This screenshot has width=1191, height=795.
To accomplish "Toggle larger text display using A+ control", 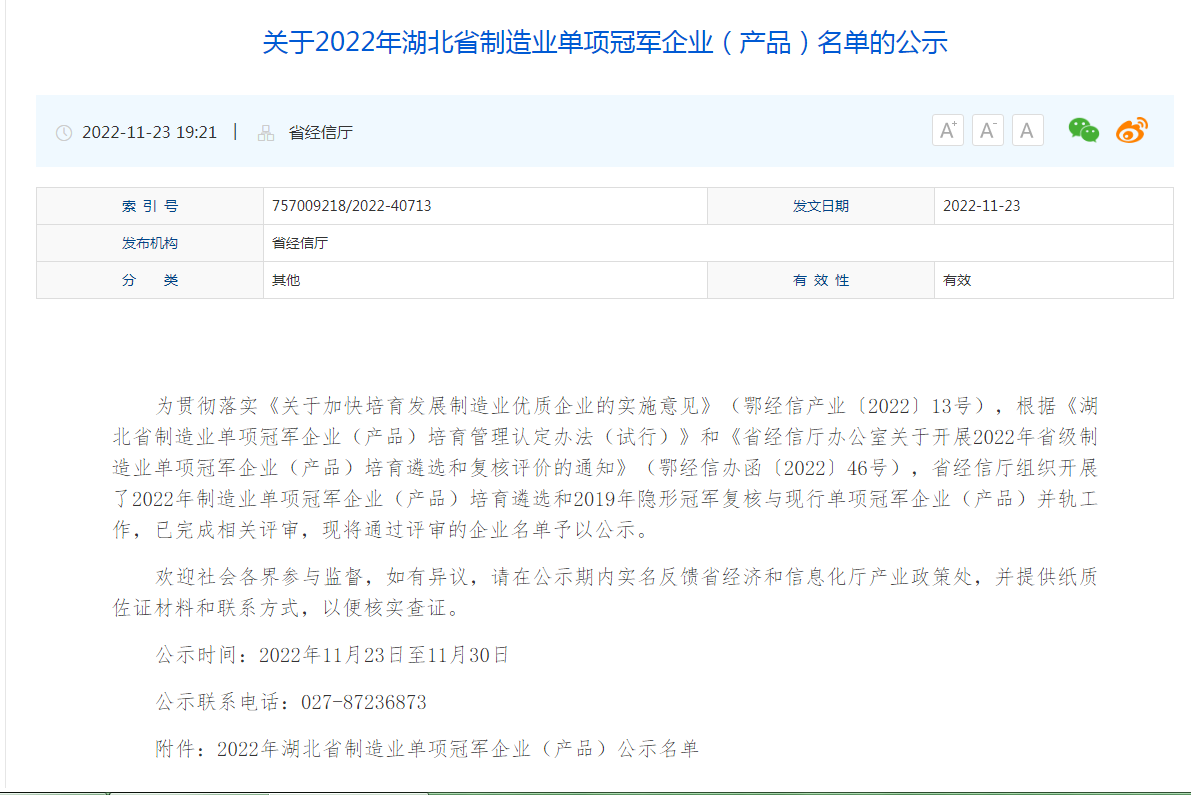I will point(947,130).
